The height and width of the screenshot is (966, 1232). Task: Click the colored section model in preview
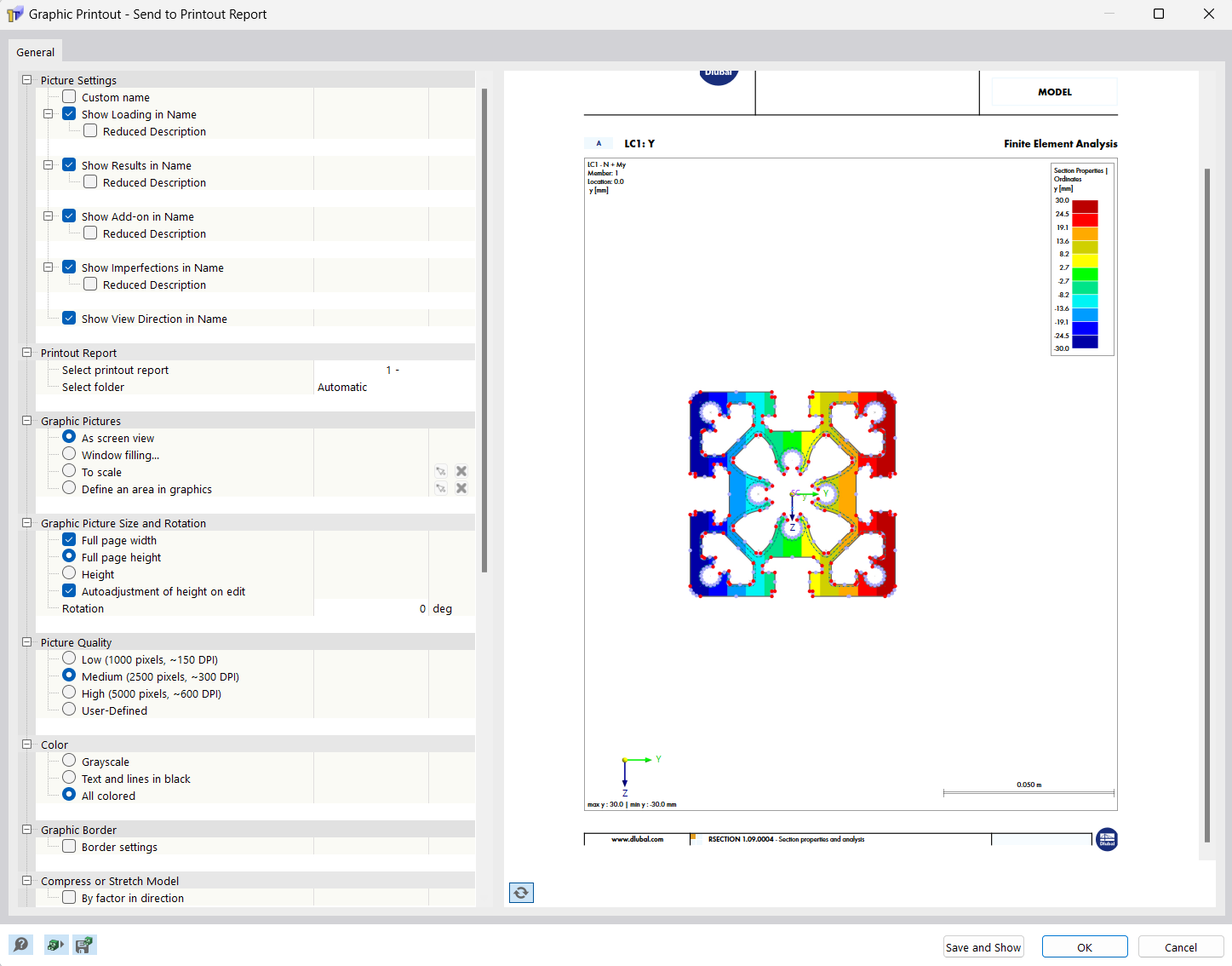coord(793,494)
